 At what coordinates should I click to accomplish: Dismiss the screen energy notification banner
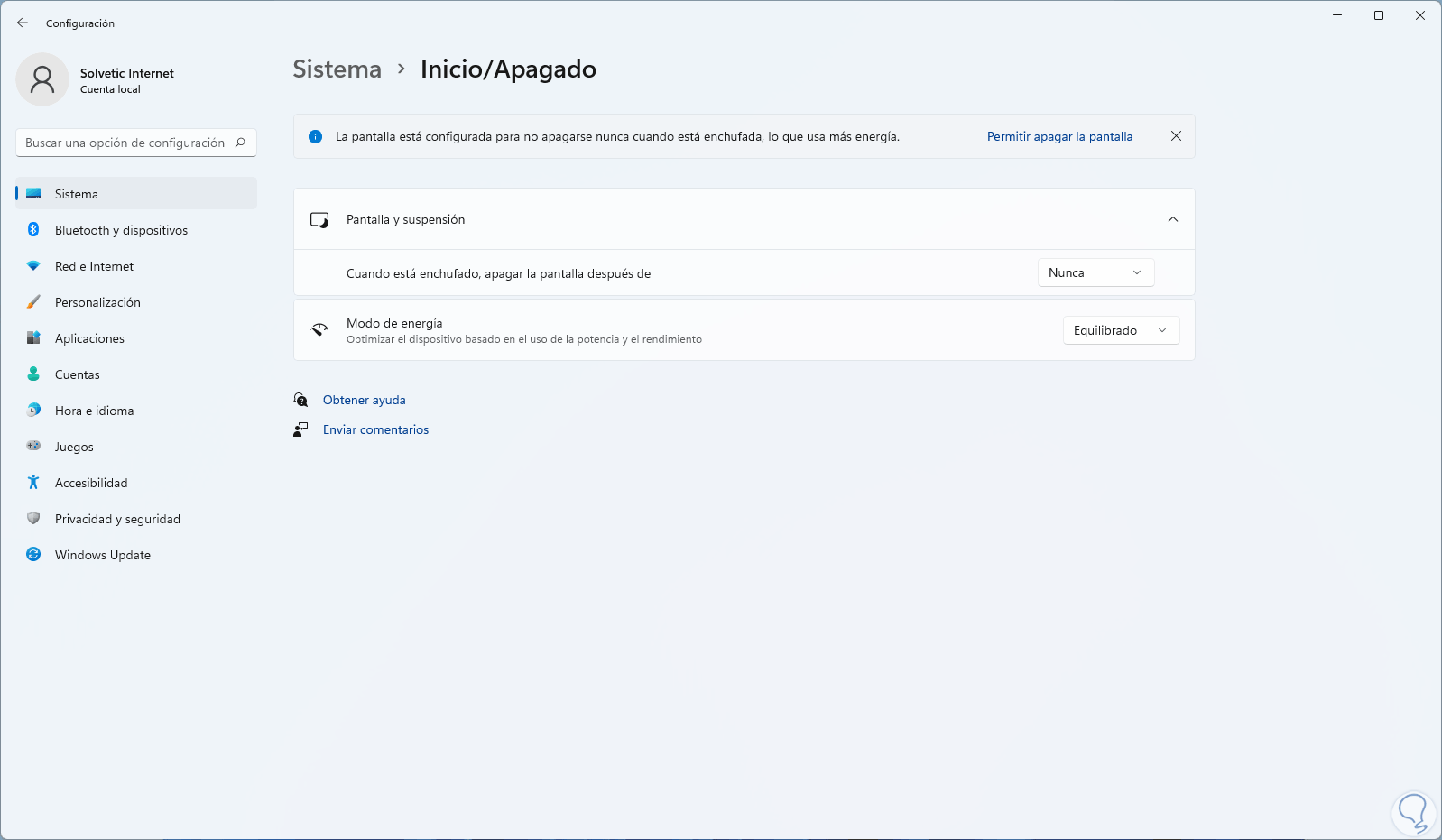click(x=1176, y=136)
